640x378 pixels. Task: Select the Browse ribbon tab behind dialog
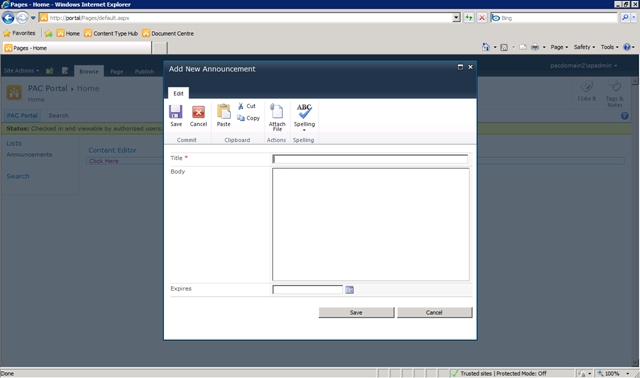pyautogui.click(x=89, y=71)
